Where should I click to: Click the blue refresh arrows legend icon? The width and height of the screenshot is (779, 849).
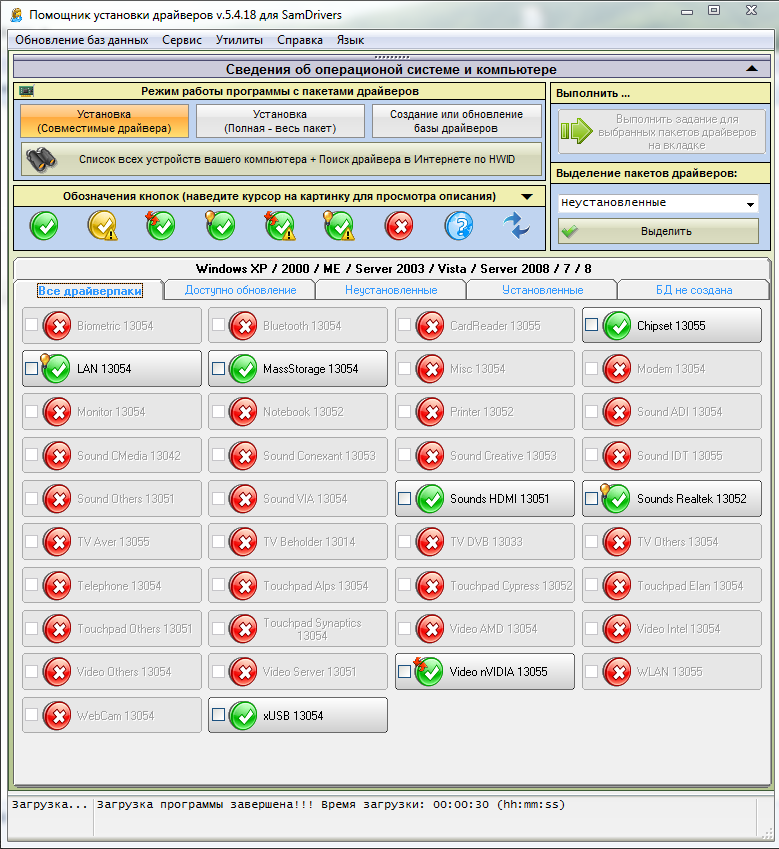coord(517,226)
